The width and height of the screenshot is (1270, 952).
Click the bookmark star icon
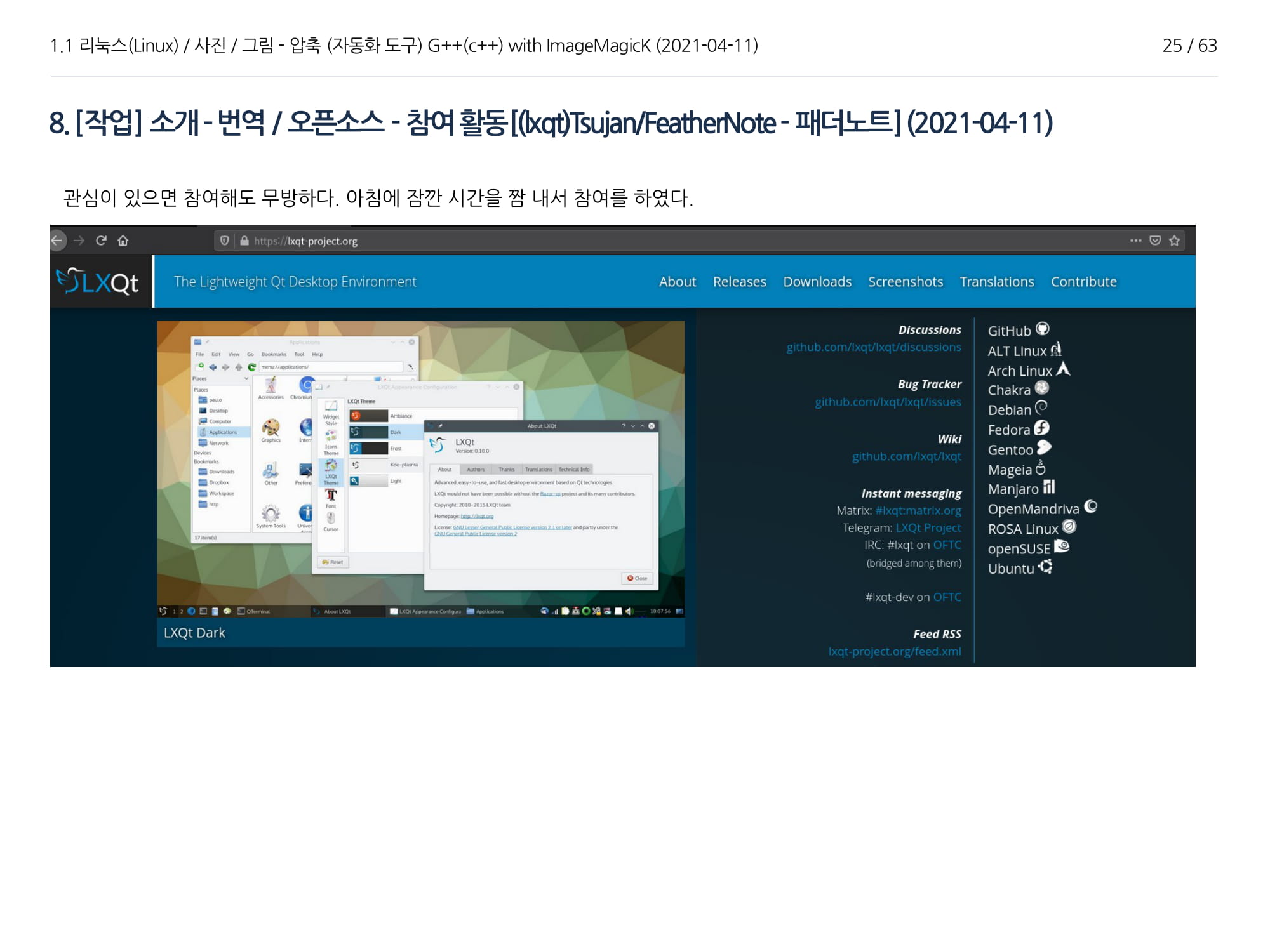coord(1174,241)
